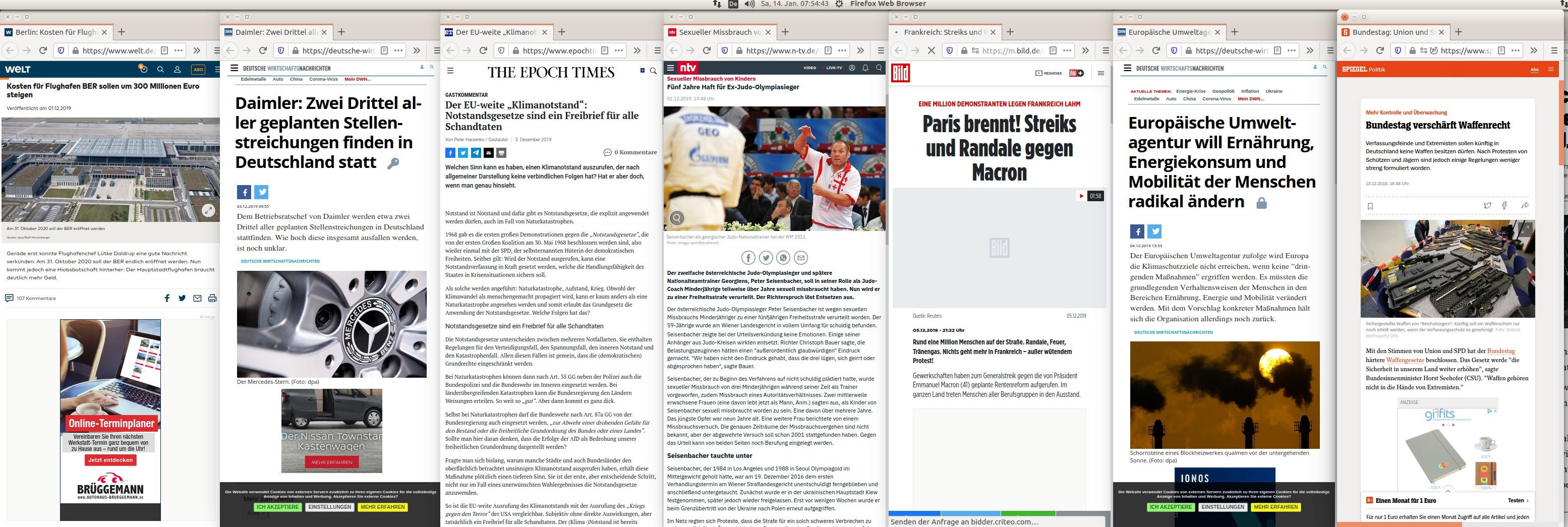1568x527 pixels.
Task: Print Epoch Times article via share-row printer icon
Action: (501, 153)
